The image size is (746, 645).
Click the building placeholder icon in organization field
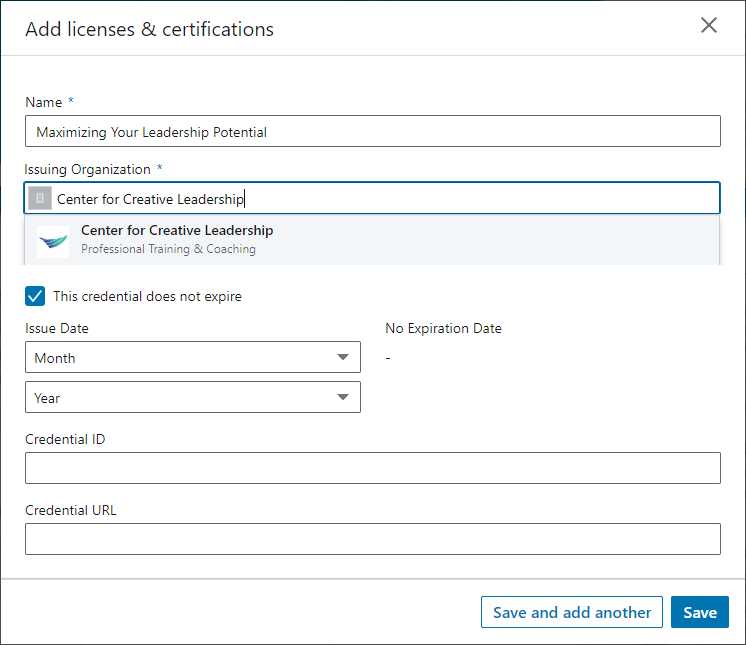tap(40, 198)
